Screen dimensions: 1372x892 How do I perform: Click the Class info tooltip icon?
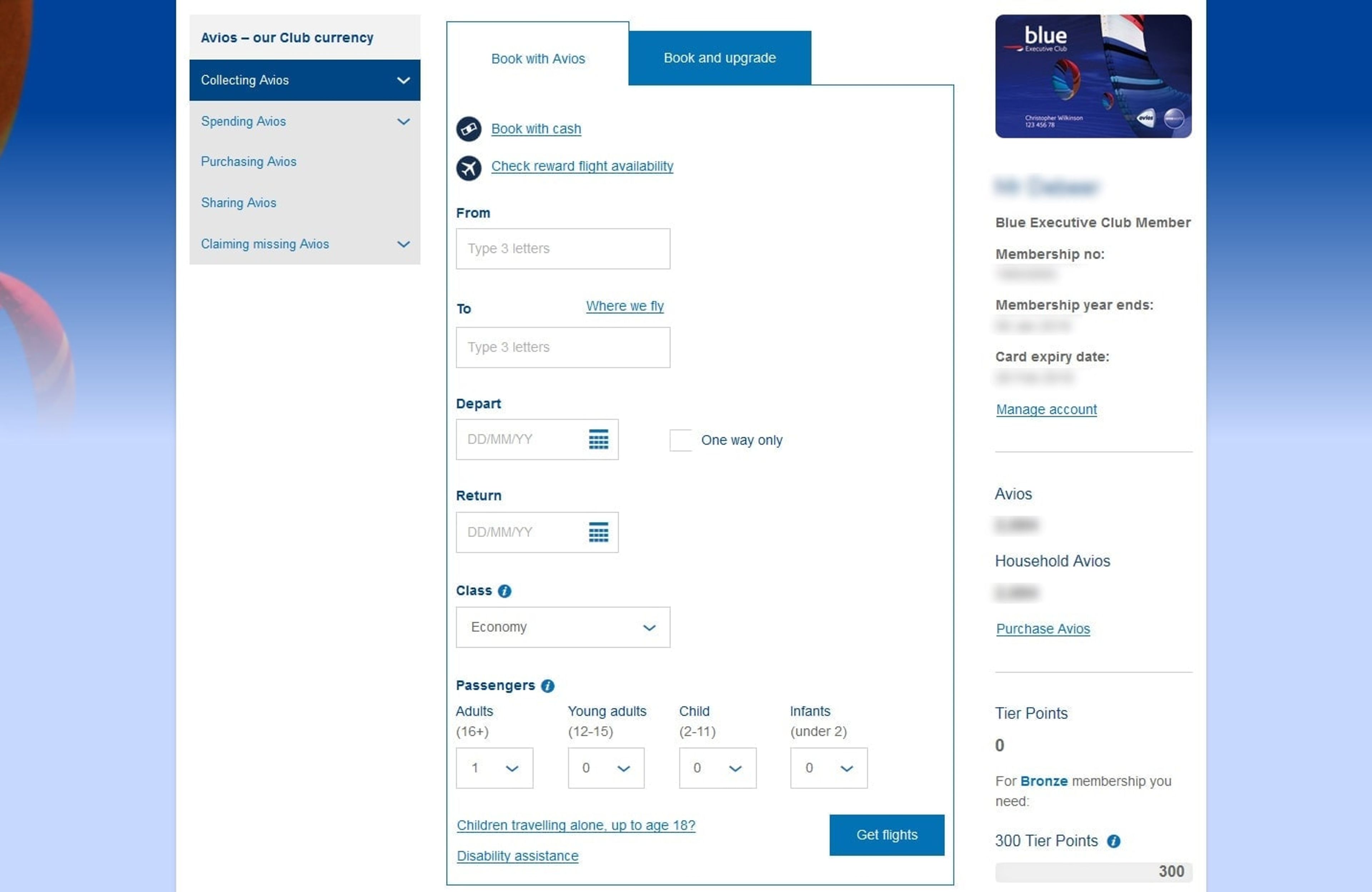tap(505, 590)
